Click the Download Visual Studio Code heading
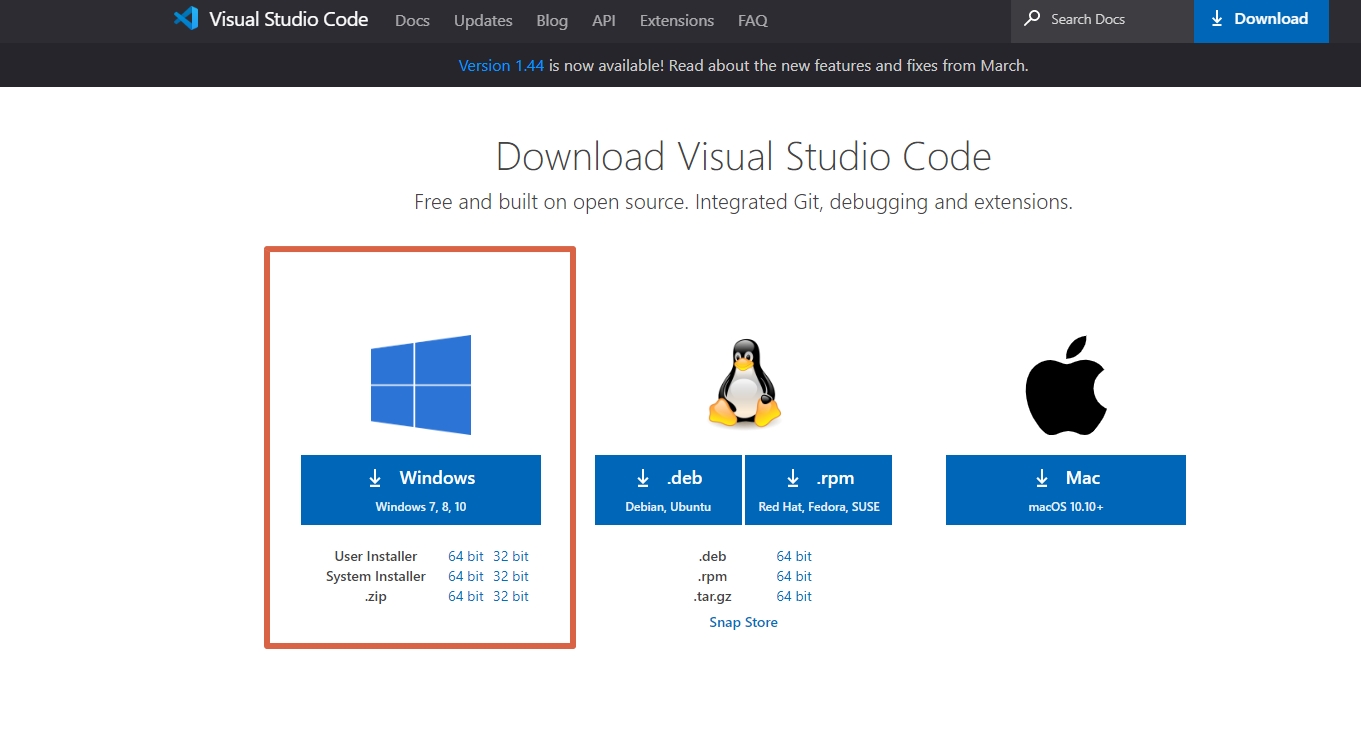 743,157
